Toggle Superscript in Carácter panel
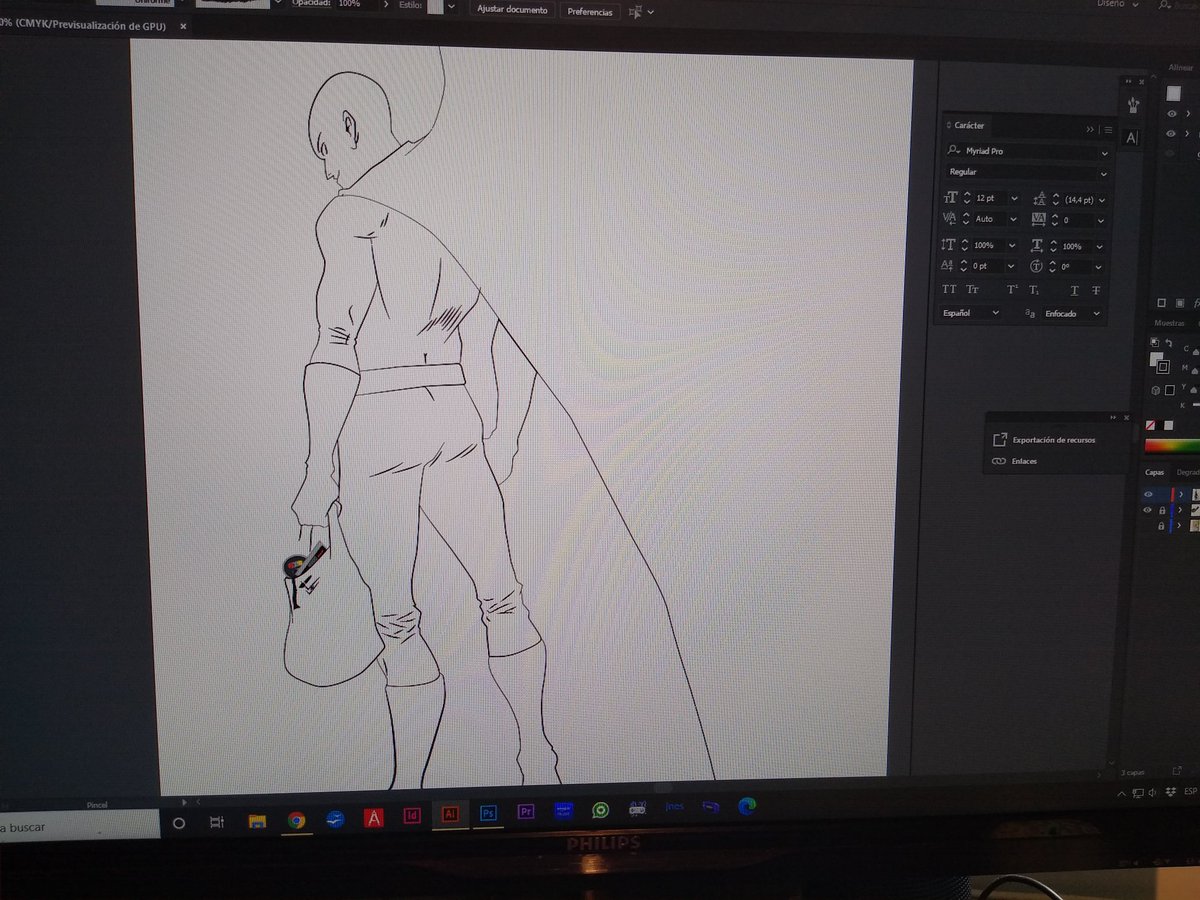 (x=1012, y=290)
